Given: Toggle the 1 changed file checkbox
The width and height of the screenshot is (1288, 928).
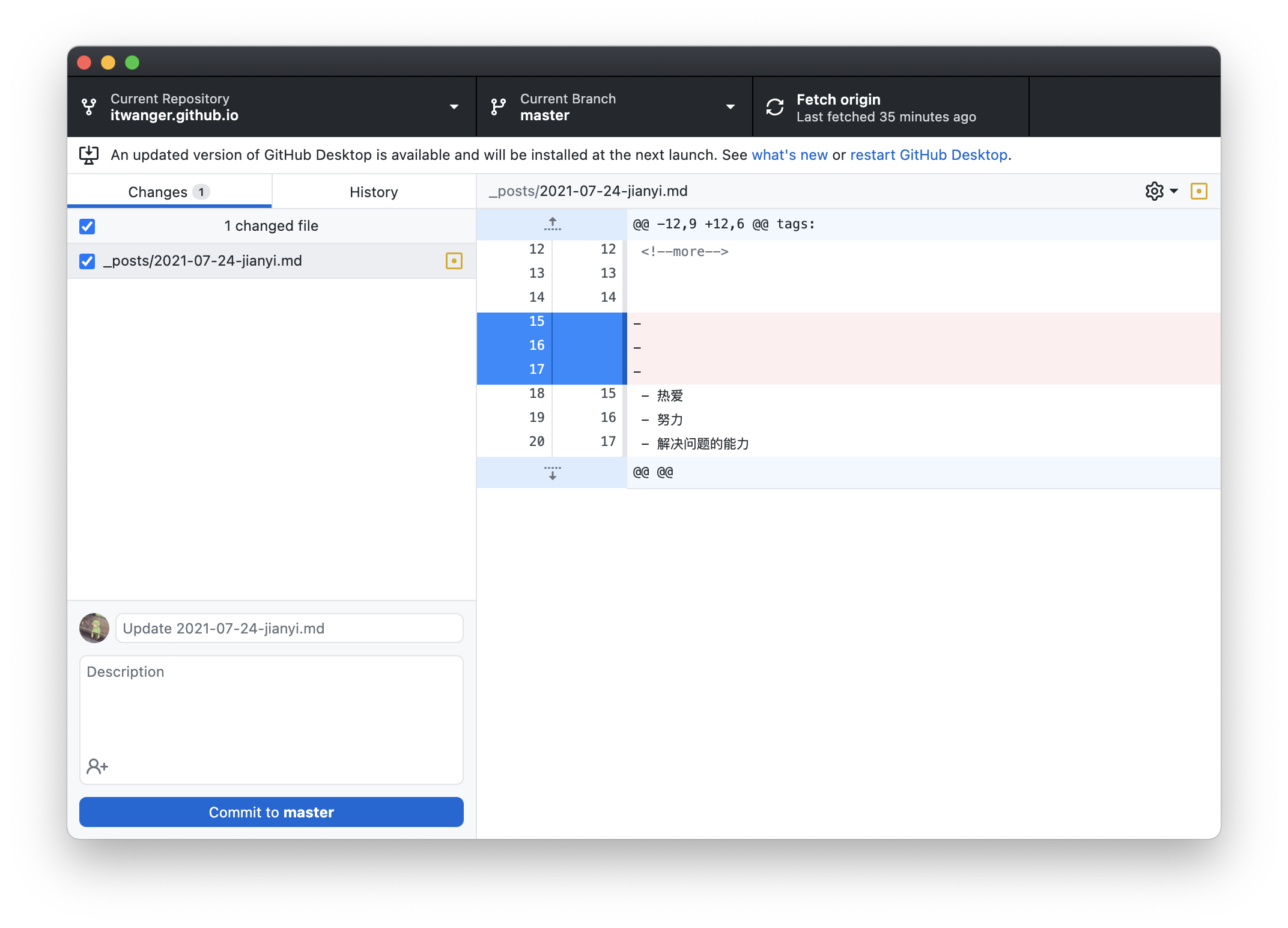Looking at the screenshot, I should tap(87, 227).
